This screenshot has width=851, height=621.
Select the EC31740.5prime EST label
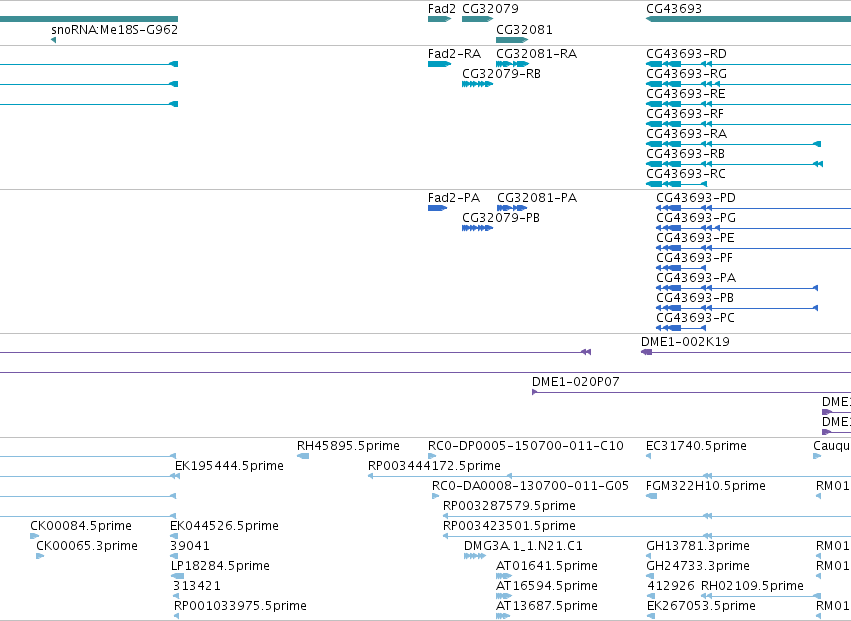pos(696,446)
